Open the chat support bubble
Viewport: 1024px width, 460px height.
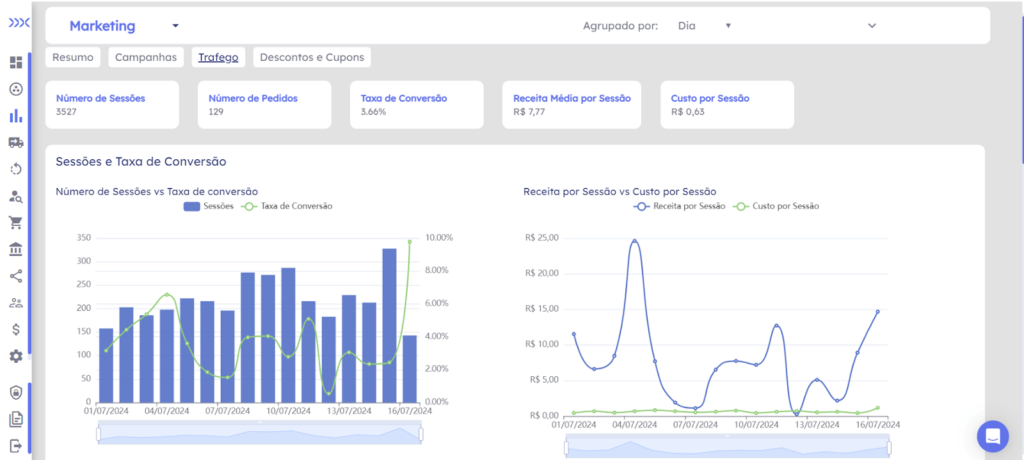click(993, 436)
